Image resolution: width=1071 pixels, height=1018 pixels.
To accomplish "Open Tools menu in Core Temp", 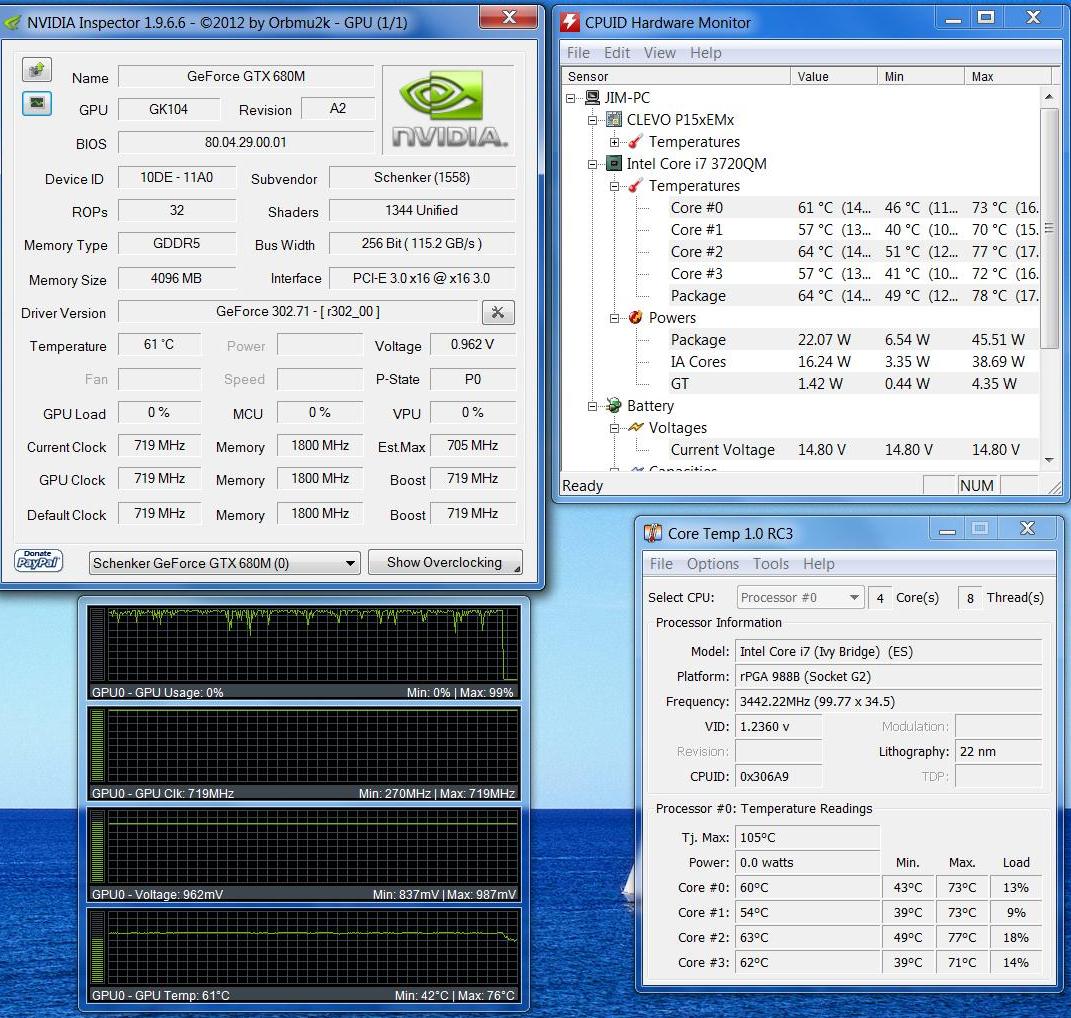I will click(771, 564).
